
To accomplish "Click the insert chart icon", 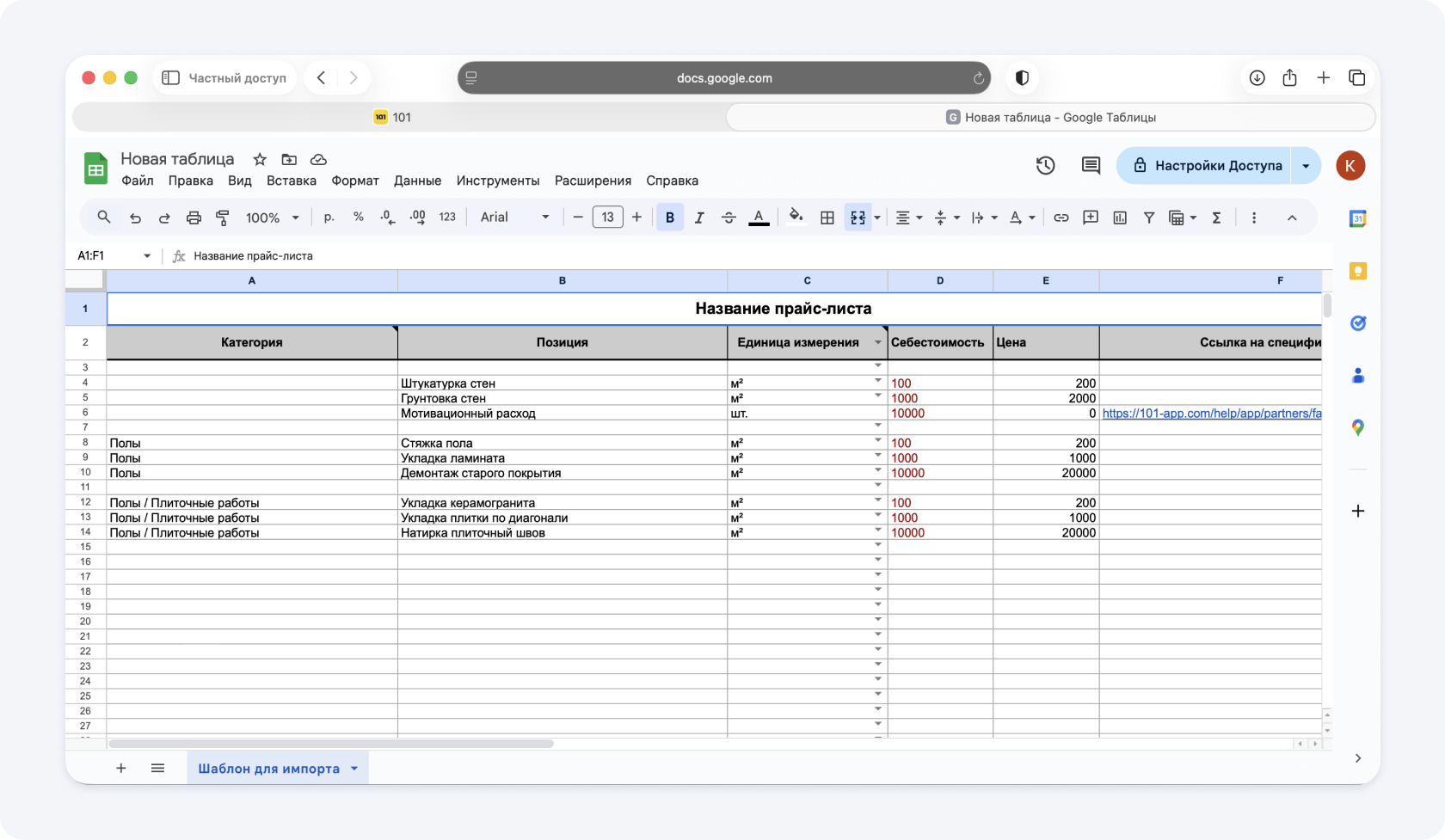I will [x=1119, y=218].
